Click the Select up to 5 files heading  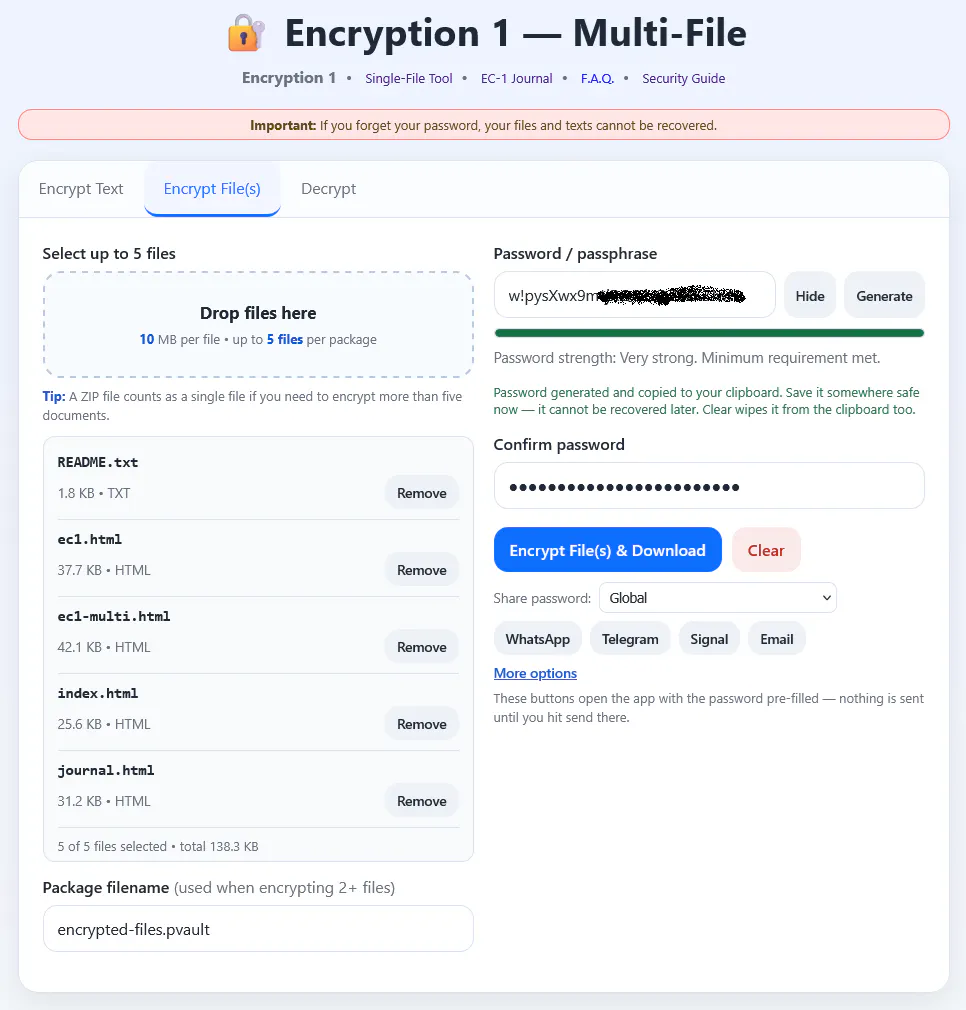click(109, 254)
